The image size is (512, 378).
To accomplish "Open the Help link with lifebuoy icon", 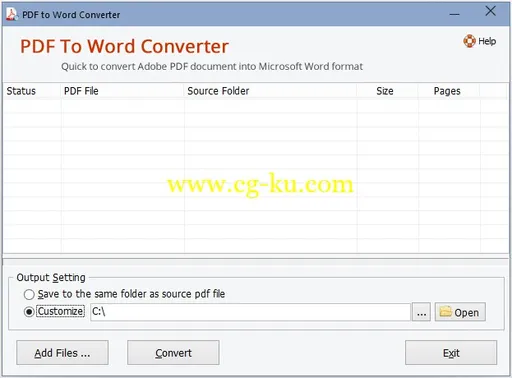I will click(480, 41).
